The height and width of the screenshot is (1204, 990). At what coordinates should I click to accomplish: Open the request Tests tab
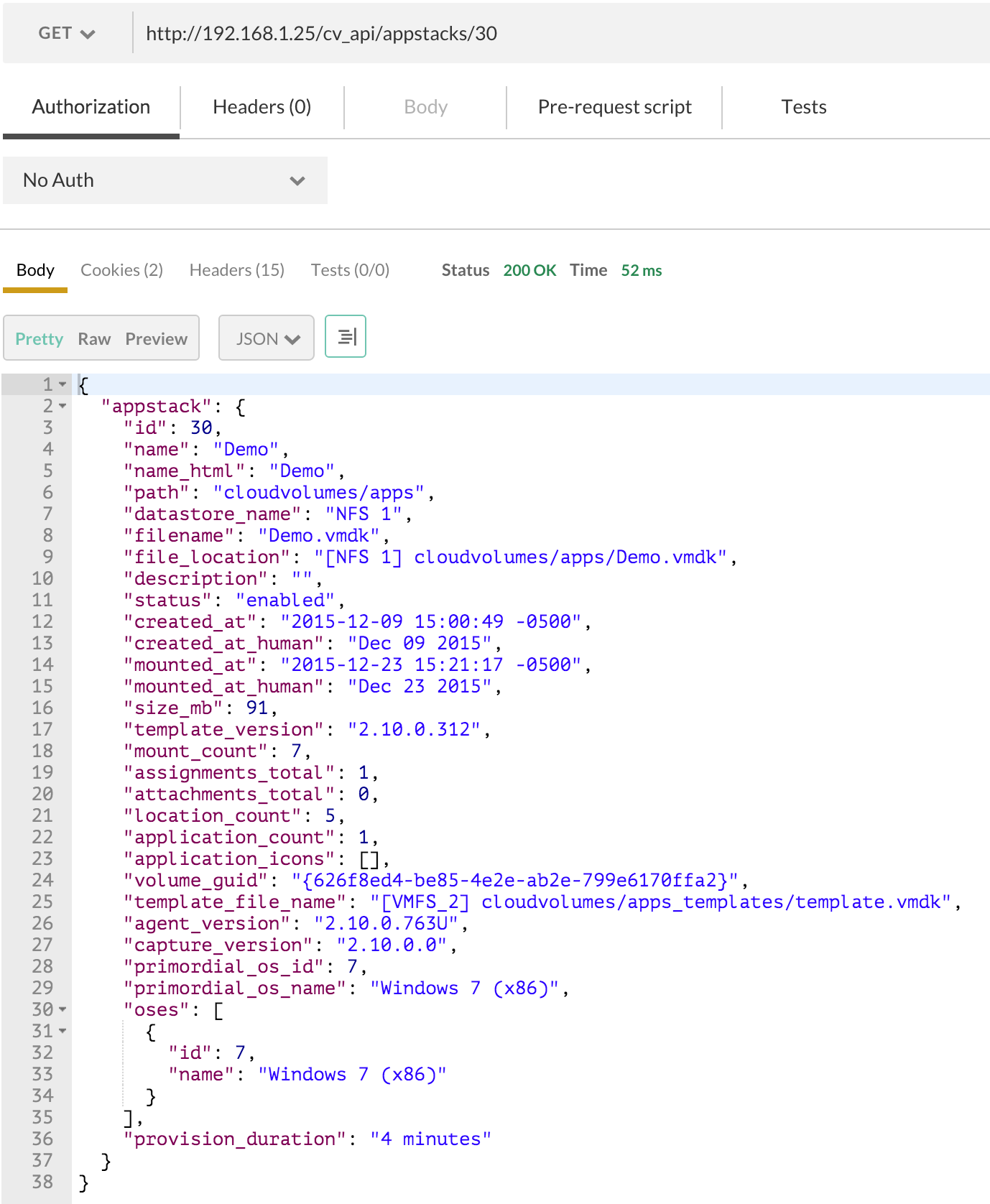[803, 107]
